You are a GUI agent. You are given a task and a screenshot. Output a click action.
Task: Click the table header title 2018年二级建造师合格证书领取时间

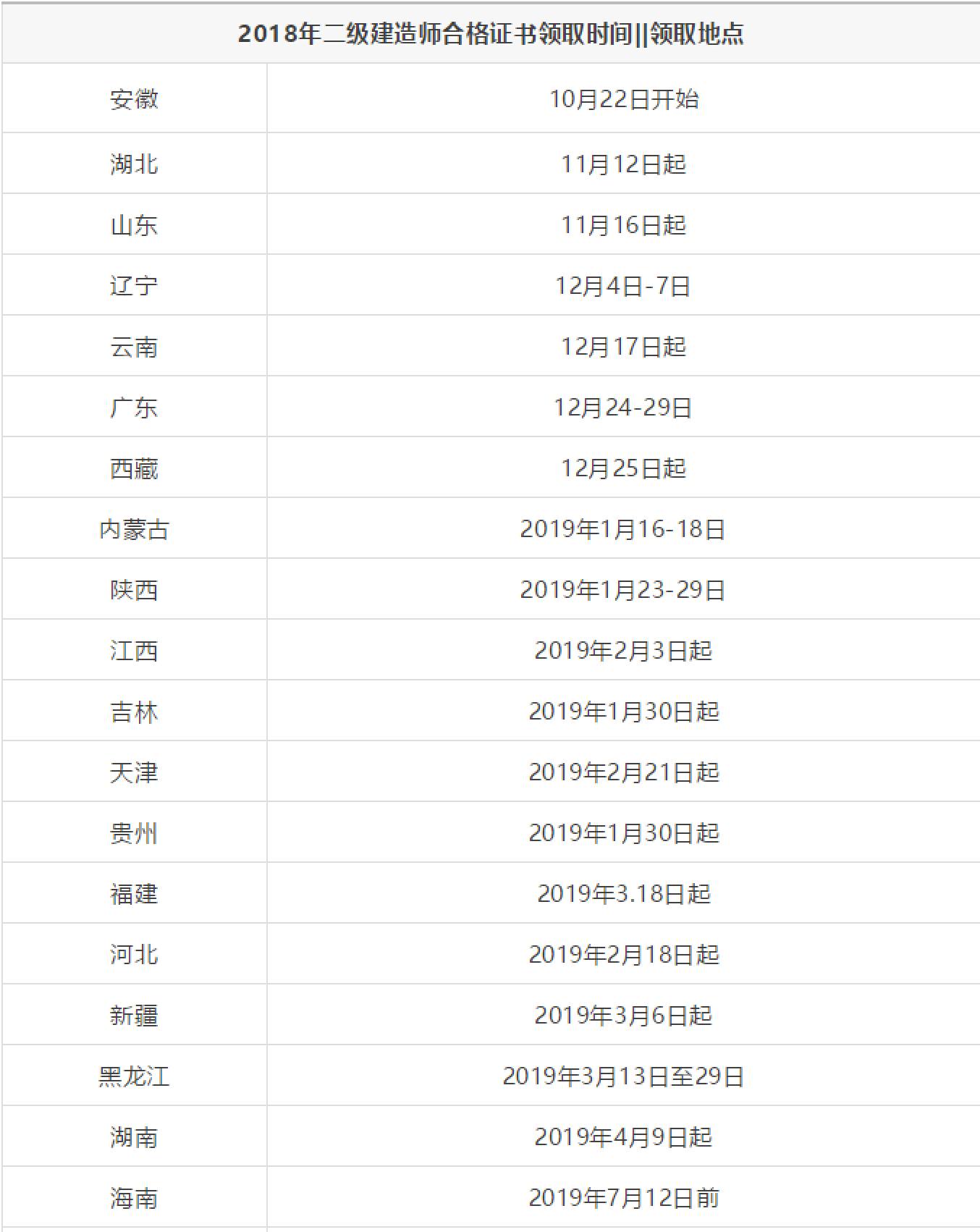(436, 34)
